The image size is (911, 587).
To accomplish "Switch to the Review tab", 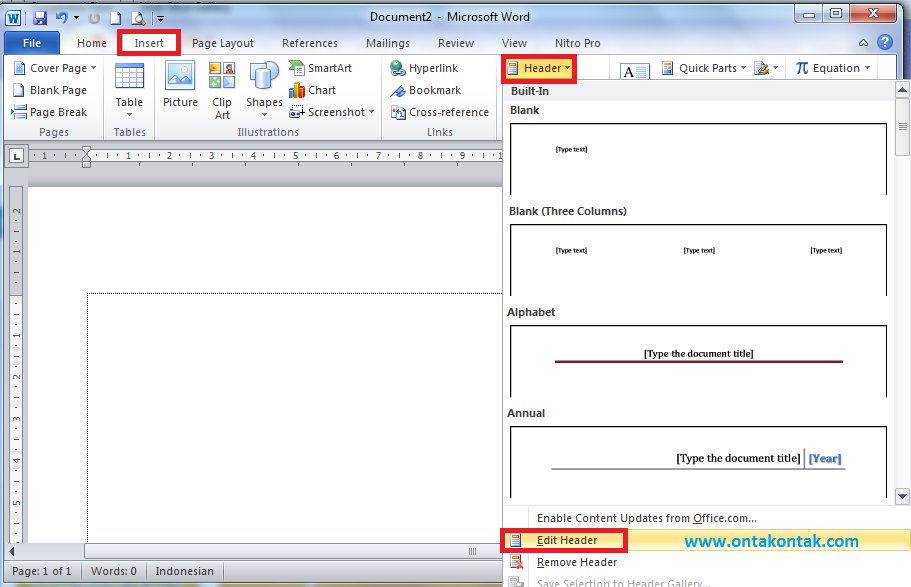I will [x=456, y=43].
